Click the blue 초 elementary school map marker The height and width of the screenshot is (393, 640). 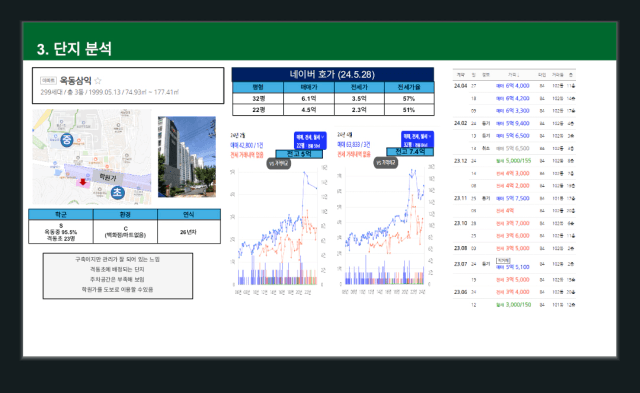118,192
